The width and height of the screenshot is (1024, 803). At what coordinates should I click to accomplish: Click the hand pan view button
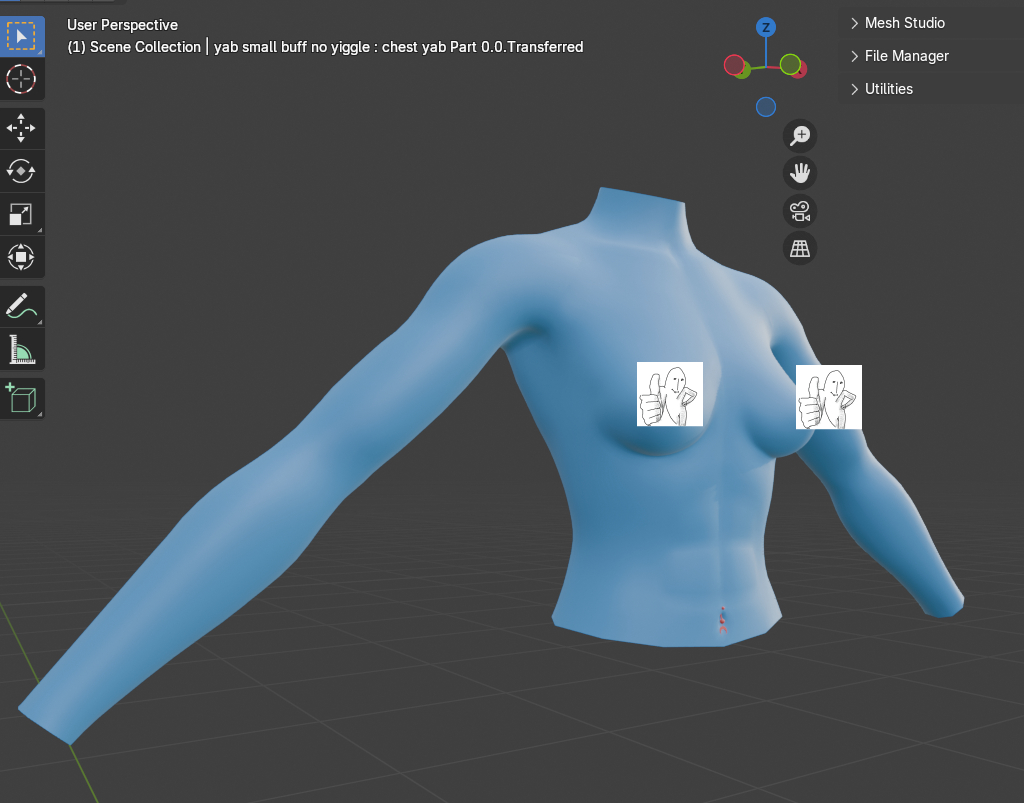[799, 174]
